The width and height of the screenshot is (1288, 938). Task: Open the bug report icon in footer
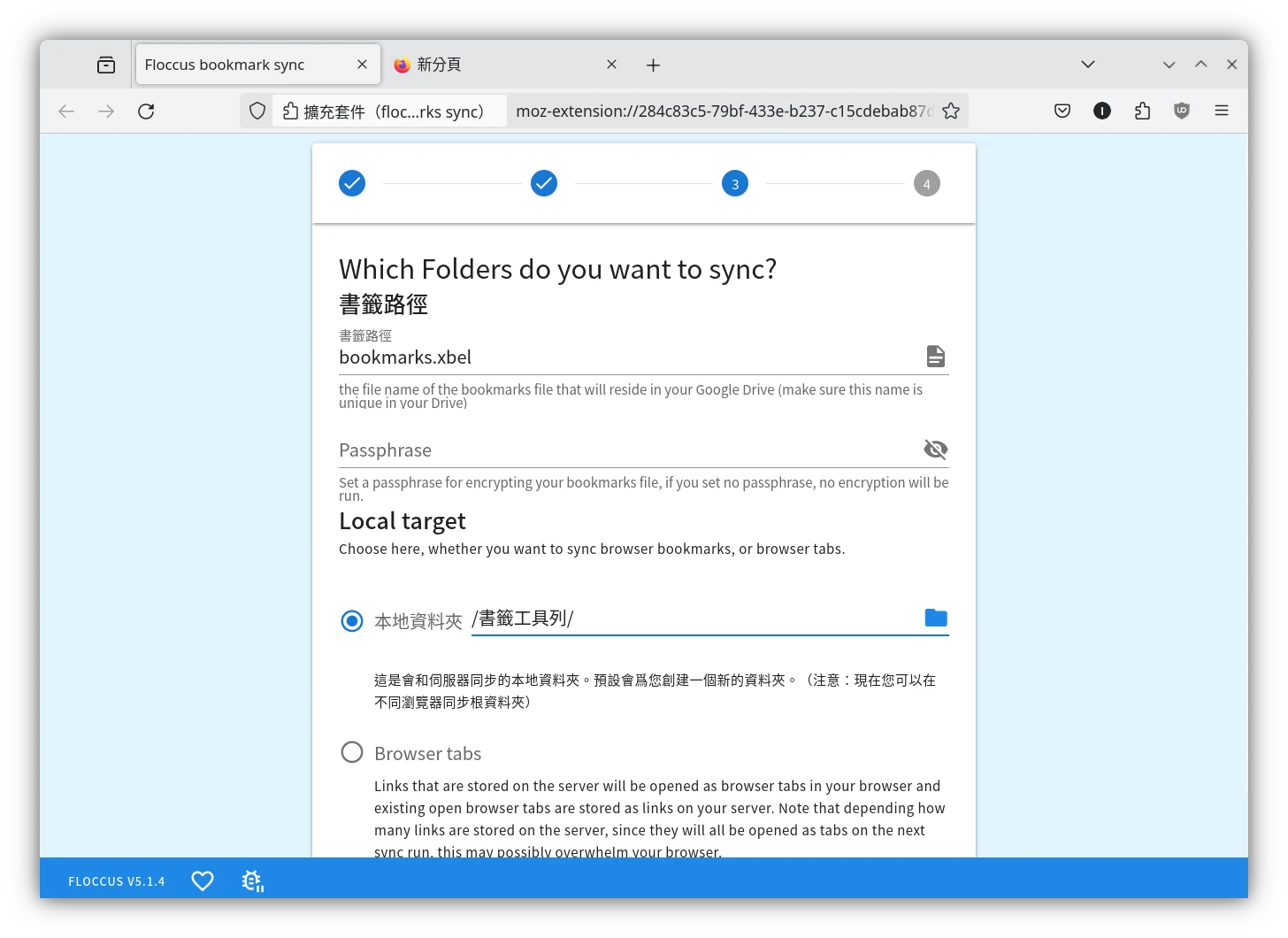[x=252, y=881]
